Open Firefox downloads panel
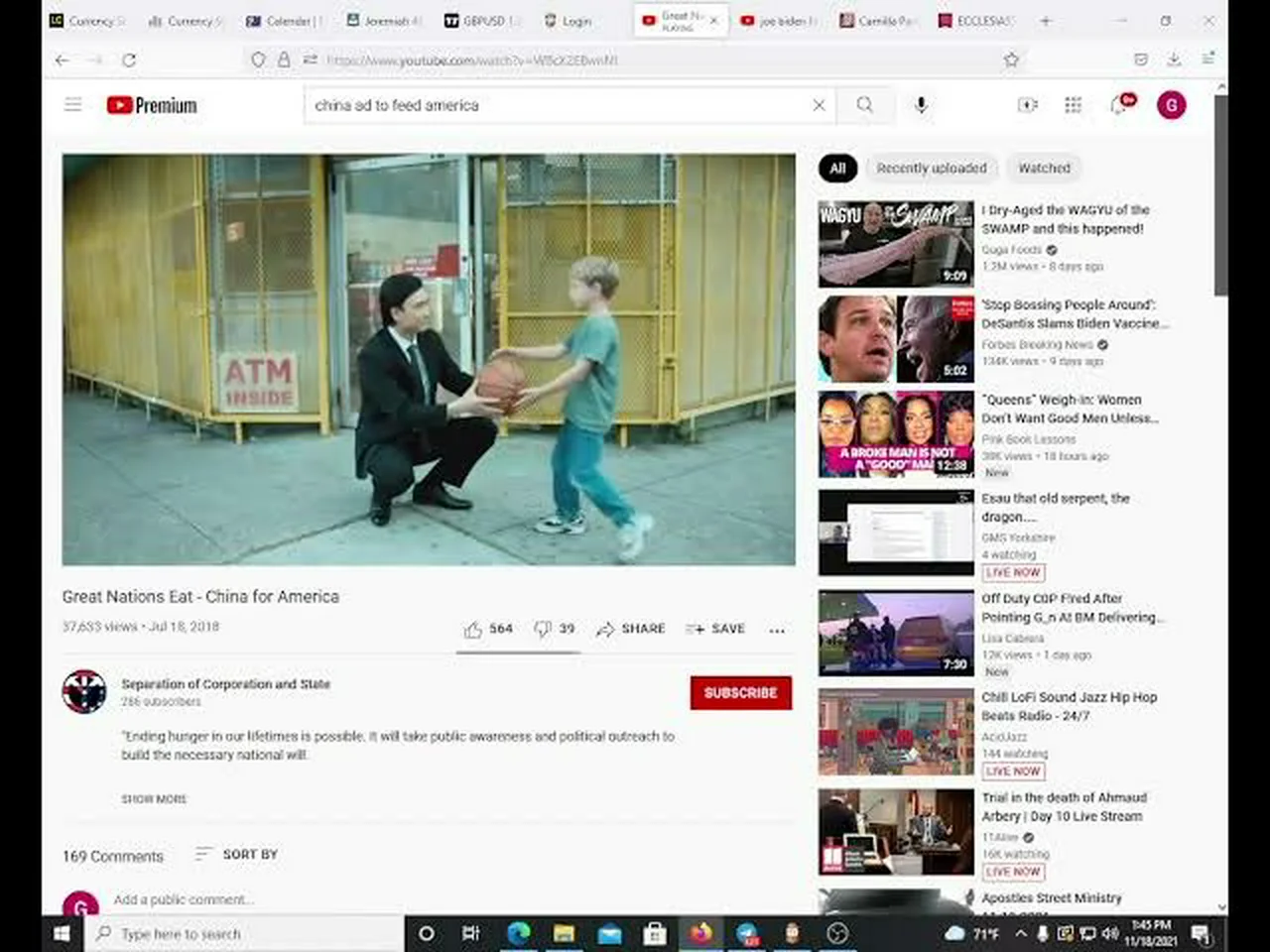 click(x=1174, y=60)
